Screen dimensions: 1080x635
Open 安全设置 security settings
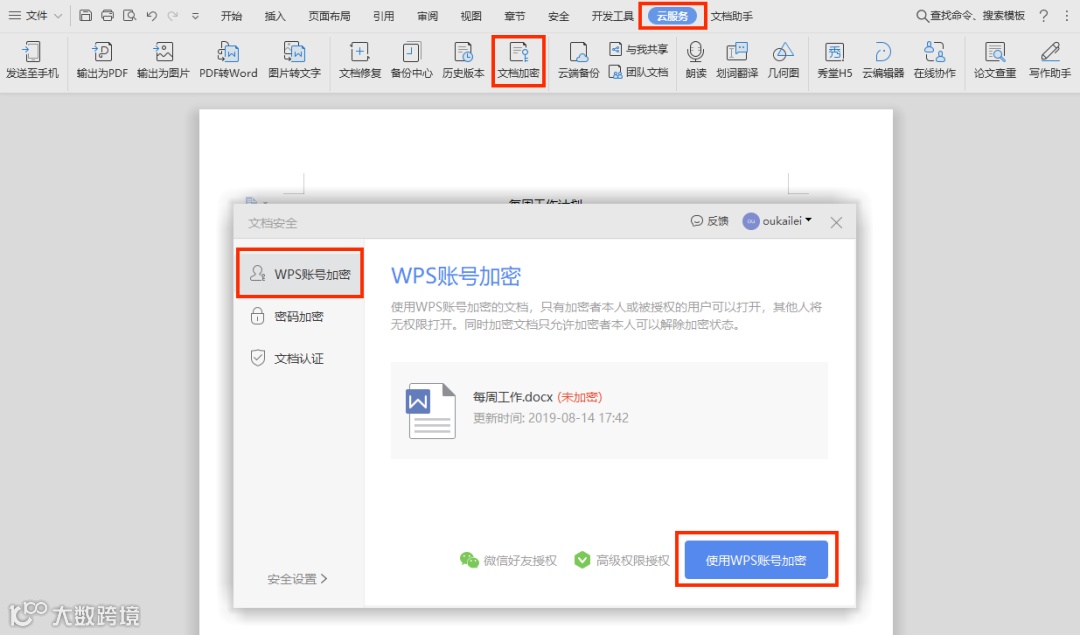coord(298,579)
